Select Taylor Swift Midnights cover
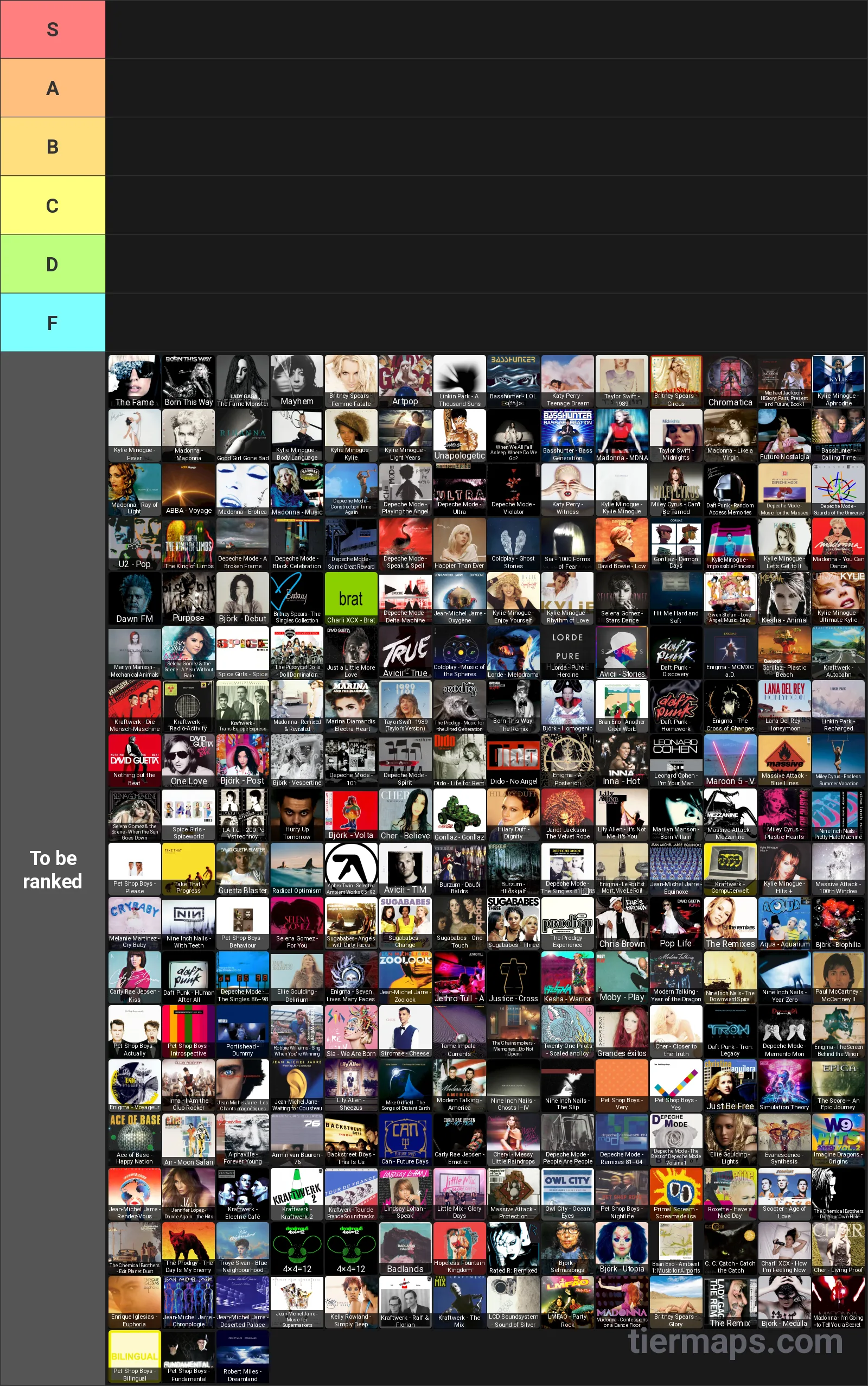 pos(676,435)
